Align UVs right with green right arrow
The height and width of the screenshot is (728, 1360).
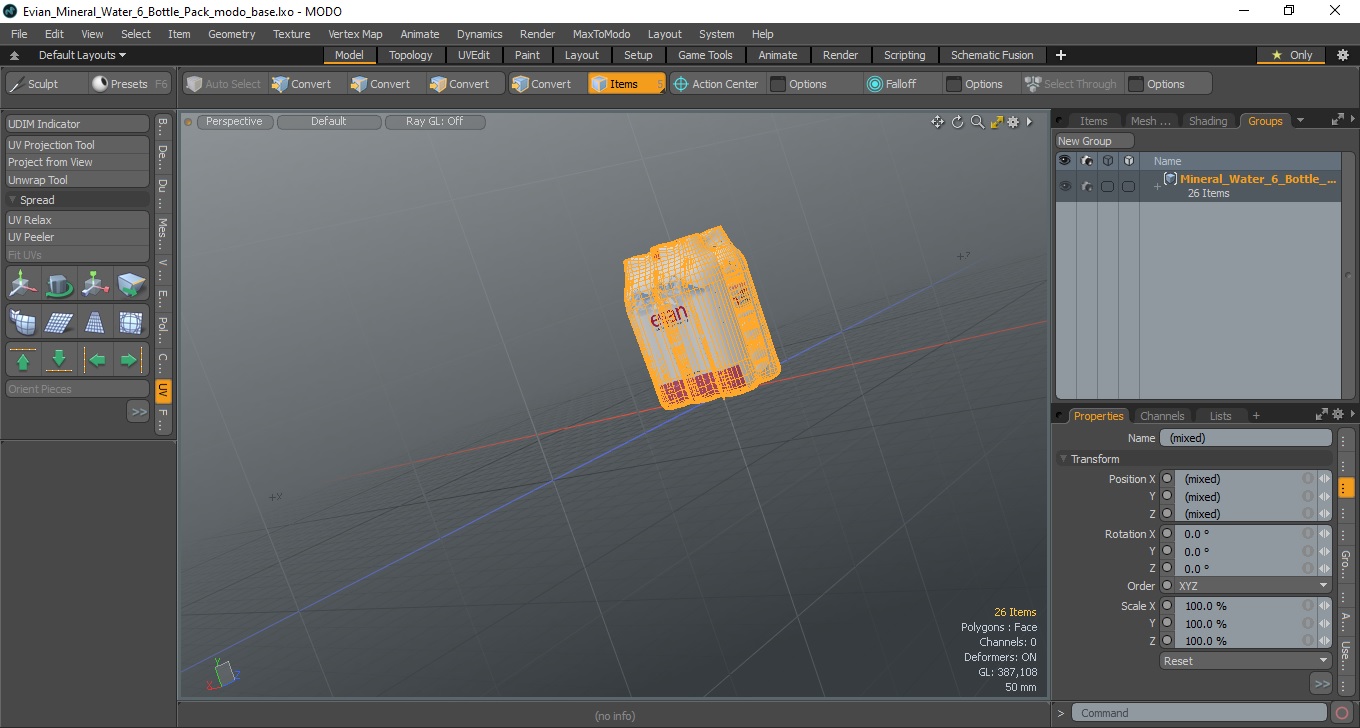pyautogui.click(x=131, y=359)
